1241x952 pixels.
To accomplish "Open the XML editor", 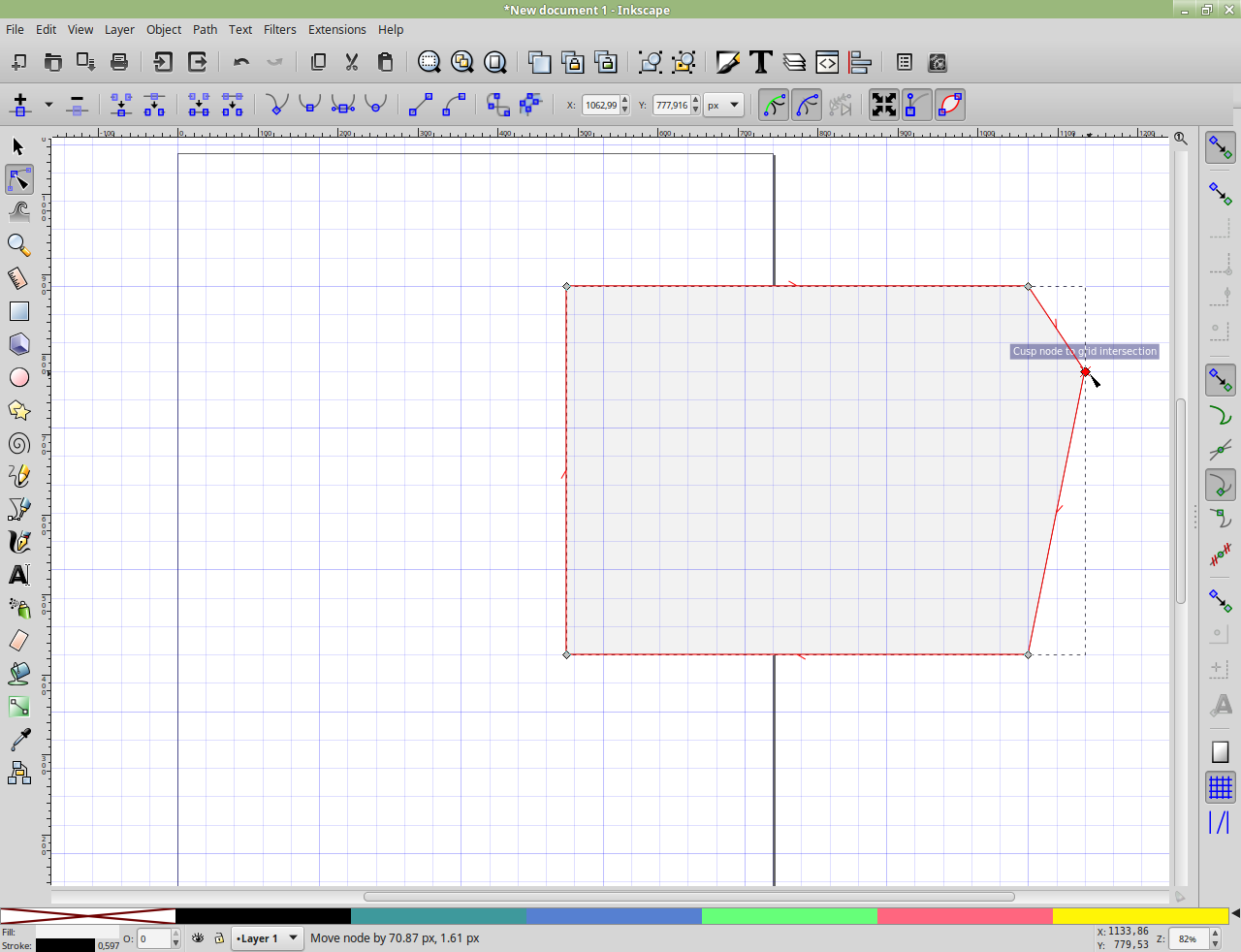I will pyautogui.click(x=827, y=62).
